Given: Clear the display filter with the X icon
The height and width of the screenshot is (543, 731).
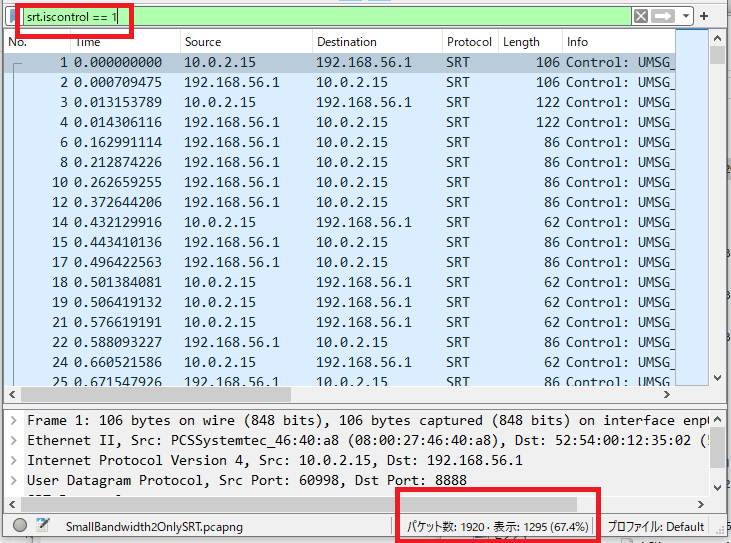Looking at the screenshot, I should click(x=641, y=16).
